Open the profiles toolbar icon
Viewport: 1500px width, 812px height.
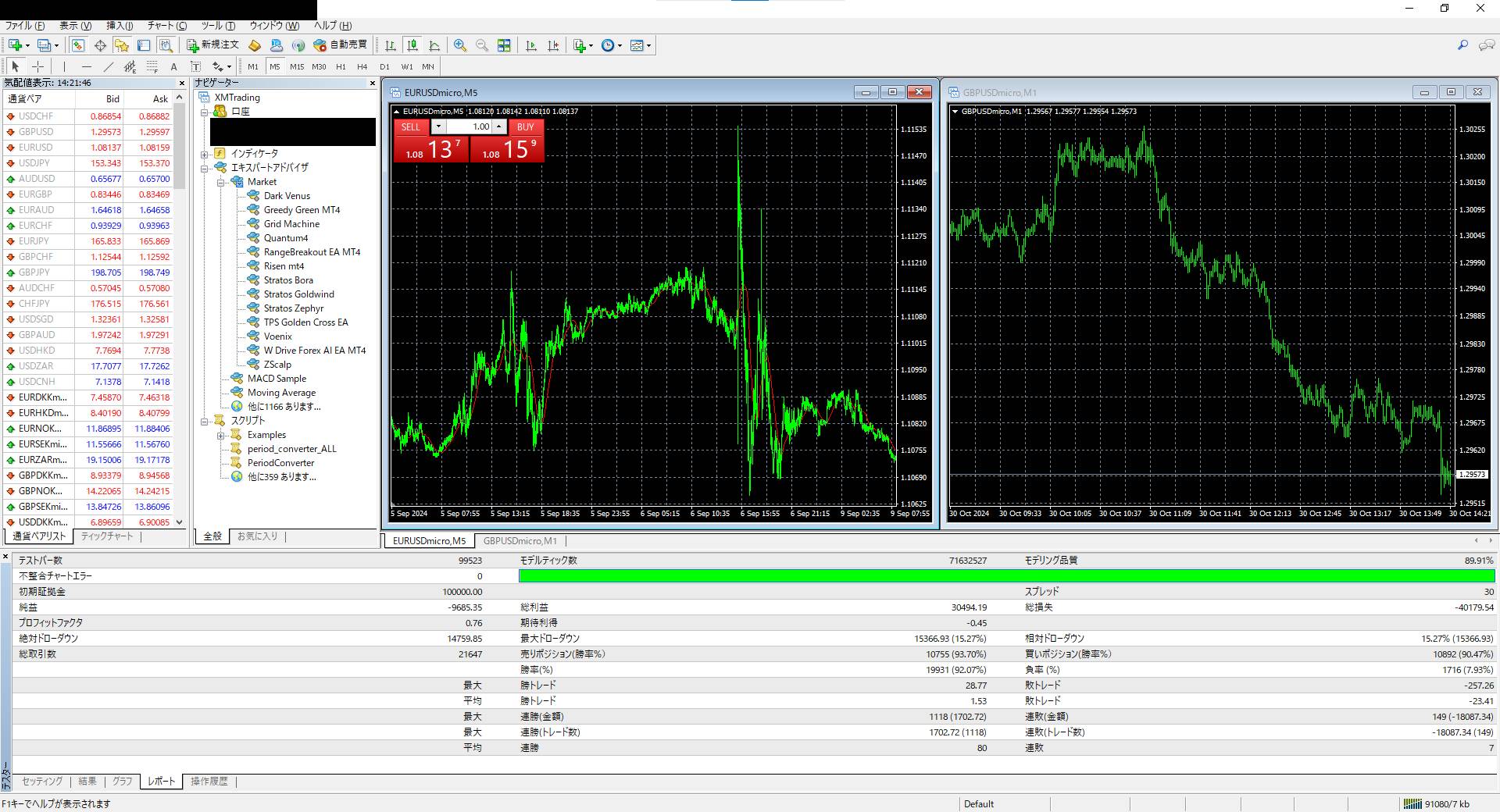45,45
